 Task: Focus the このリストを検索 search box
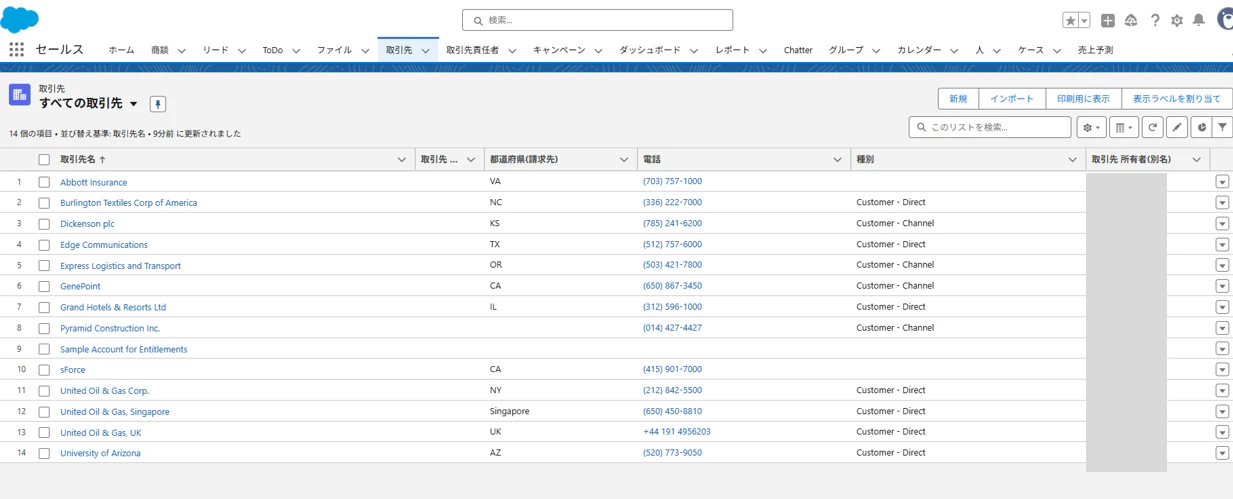coord(990,127)
